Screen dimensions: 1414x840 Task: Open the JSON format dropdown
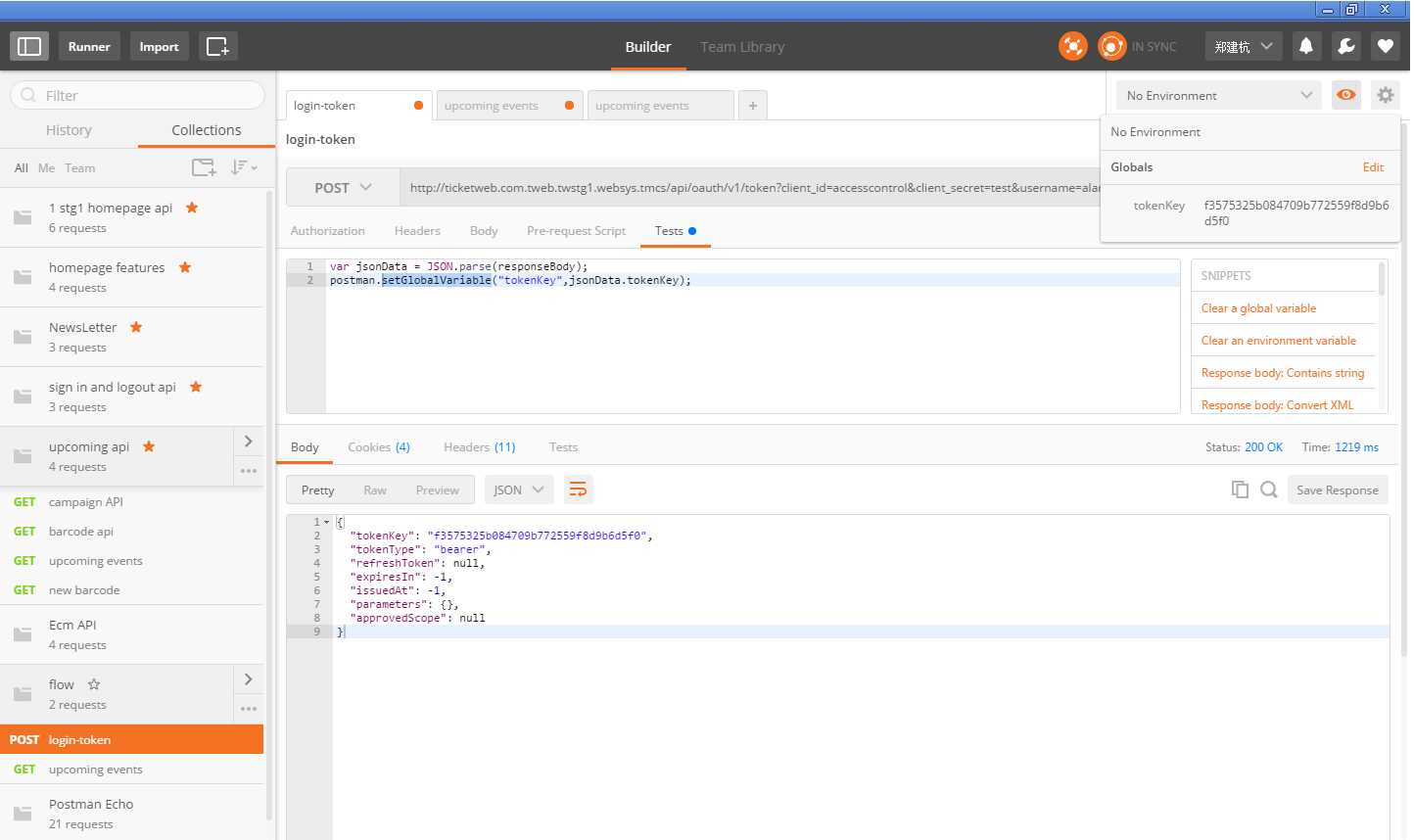point(519,490)
